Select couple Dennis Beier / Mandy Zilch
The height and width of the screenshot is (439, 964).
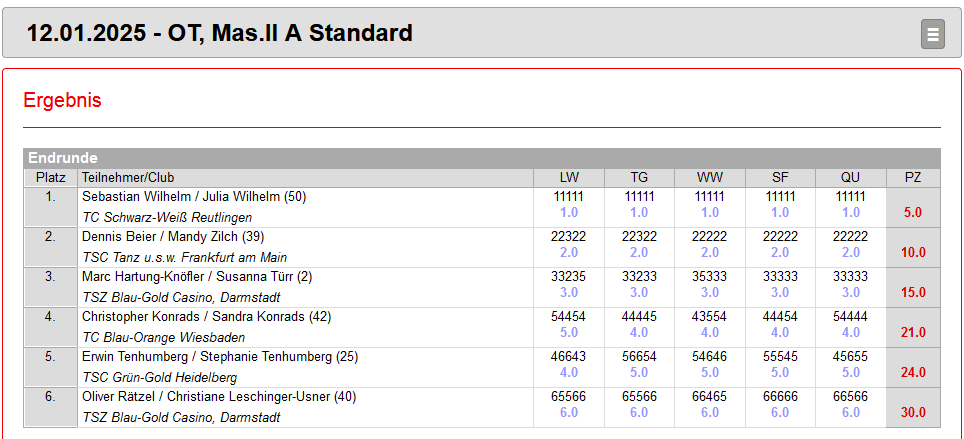[173, 237]
